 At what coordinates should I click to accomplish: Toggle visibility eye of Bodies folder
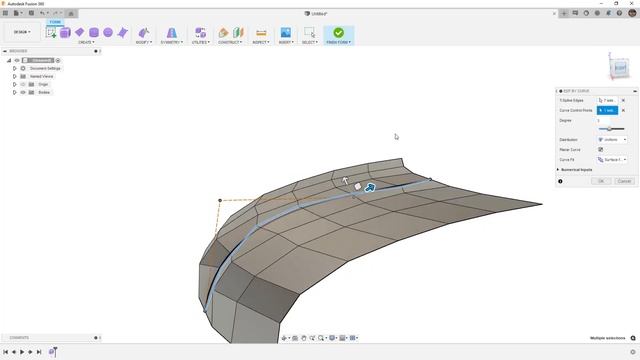click(23, 93)
